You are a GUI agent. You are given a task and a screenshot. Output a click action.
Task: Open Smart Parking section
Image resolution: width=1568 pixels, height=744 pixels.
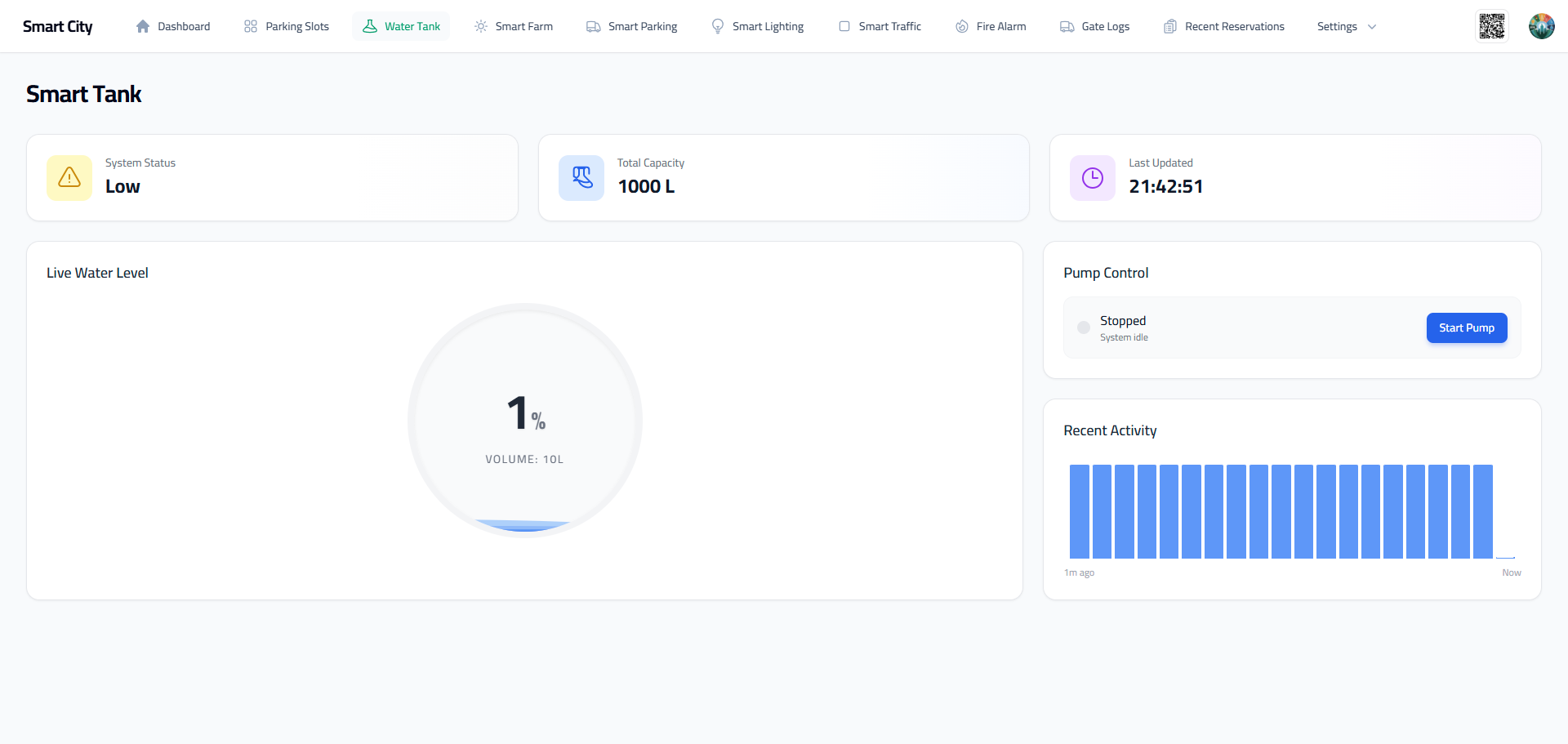pos(632,26)
